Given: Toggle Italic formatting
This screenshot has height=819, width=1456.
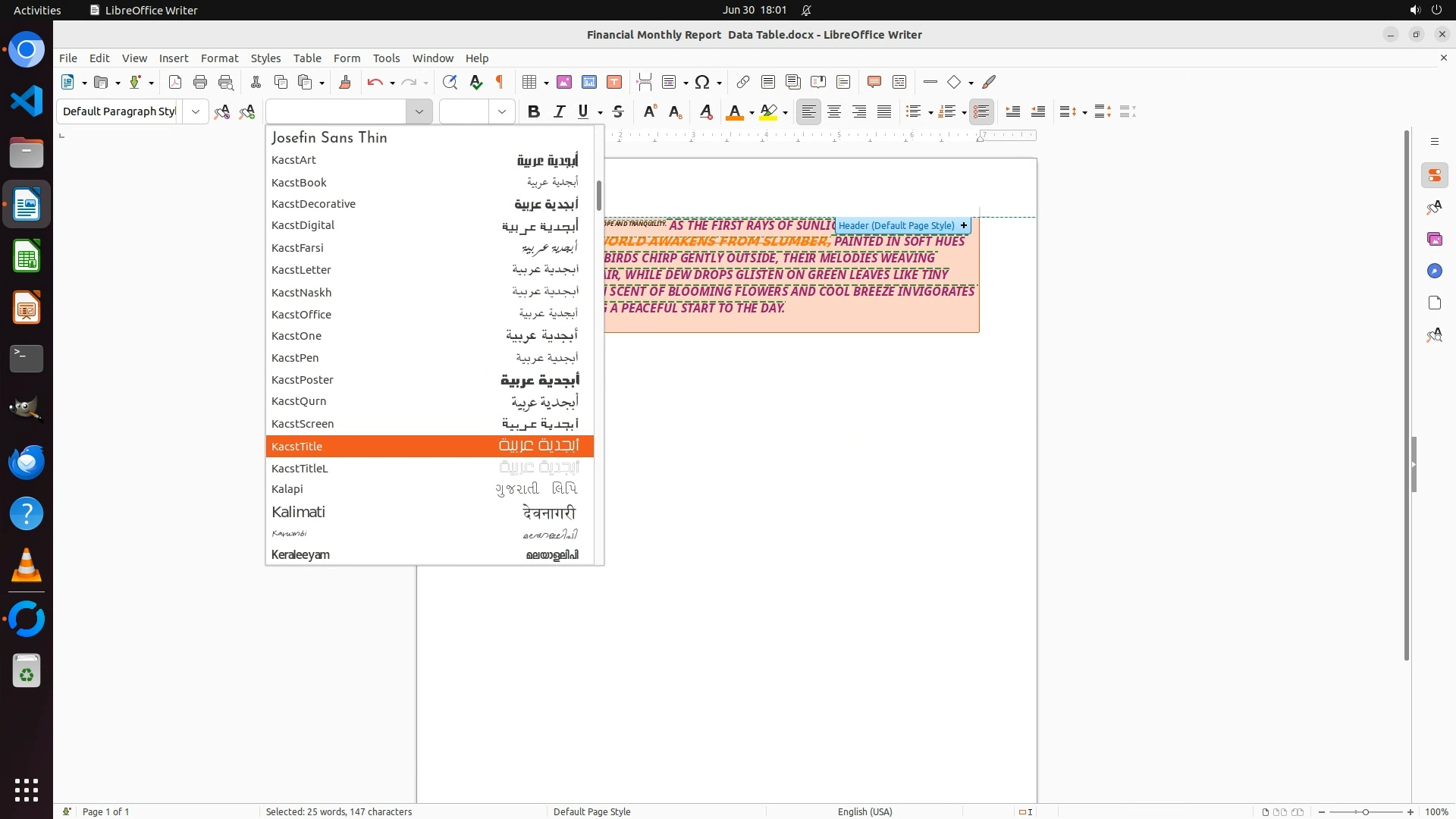Looking at the screenshot, I should click(x=560, y=111).
